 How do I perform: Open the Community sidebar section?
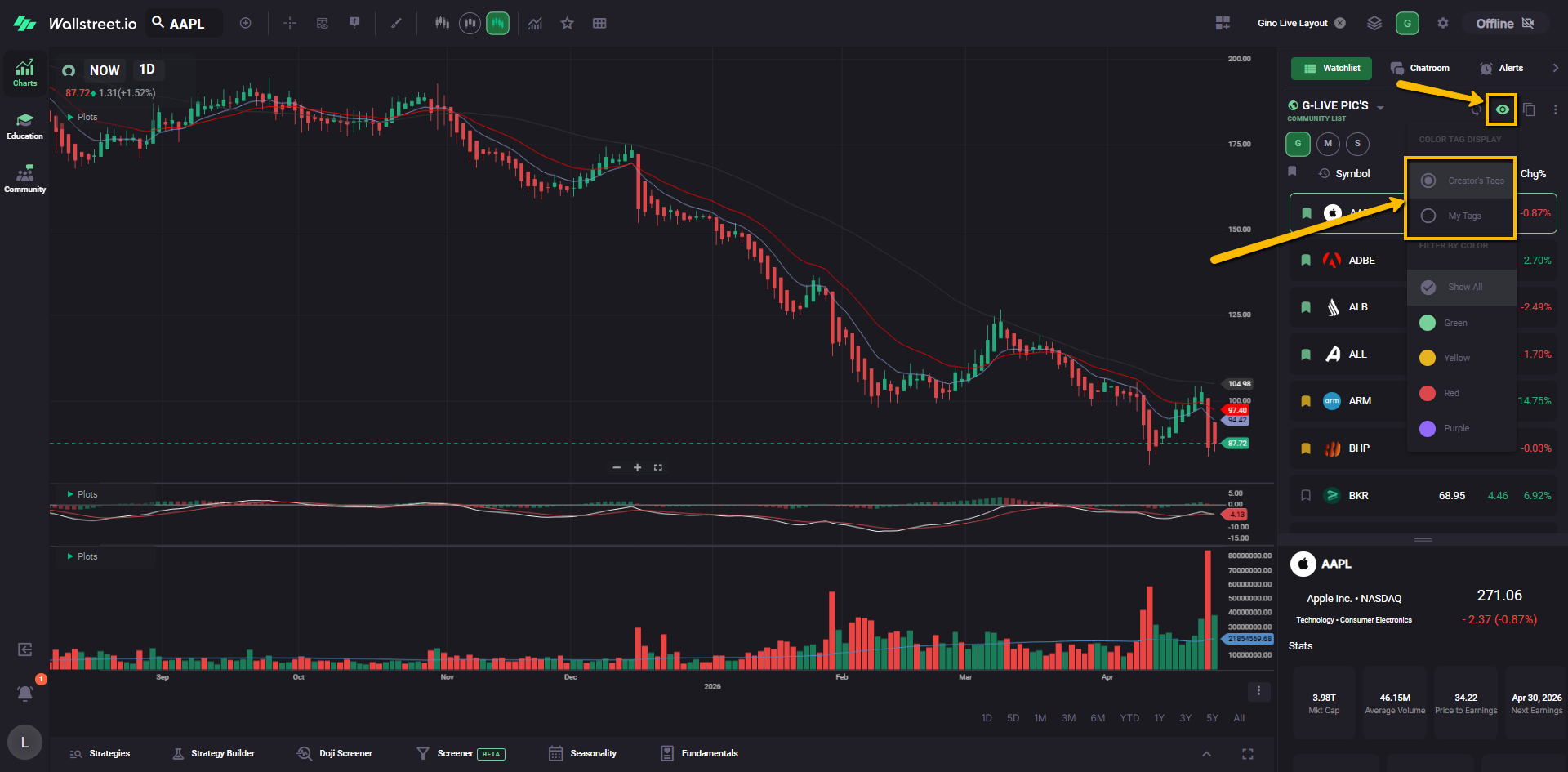(24, 179)
